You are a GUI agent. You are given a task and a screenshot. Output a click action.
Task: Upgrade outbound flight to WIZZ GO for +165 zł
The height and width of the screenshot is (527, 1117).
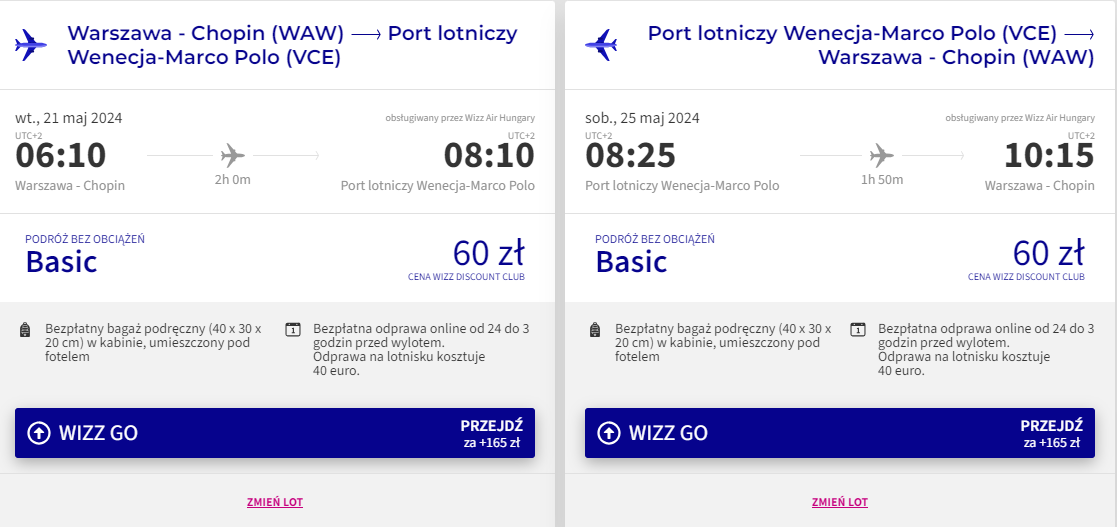click(x=275, y=433)
